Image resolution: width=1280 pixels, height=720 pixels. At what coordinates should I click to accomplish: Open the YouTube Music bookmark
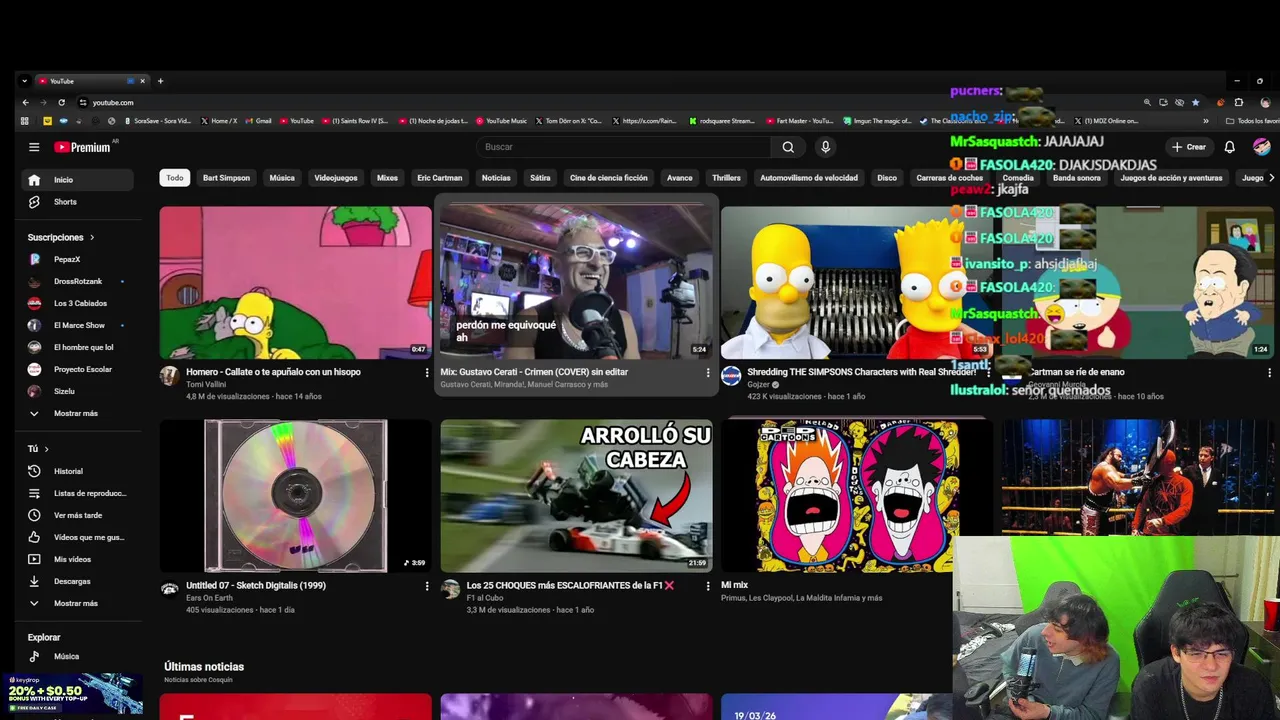[x=501, y=121]
